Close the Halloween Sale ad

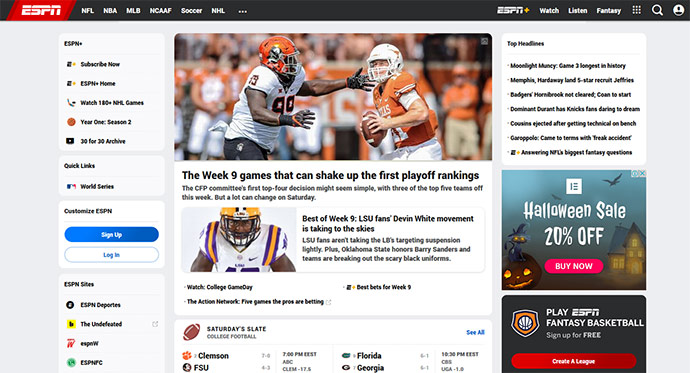(642, 173)
